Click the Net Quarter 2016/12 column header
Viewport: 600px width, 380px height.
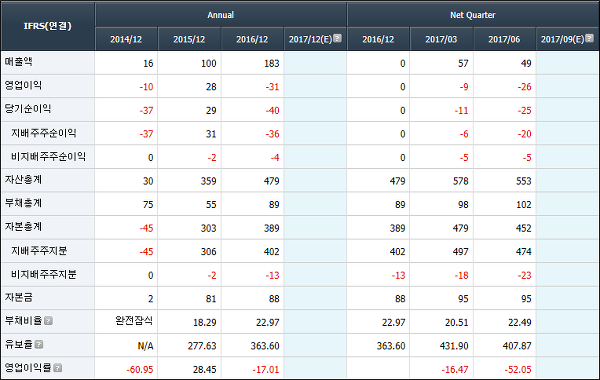378,39
